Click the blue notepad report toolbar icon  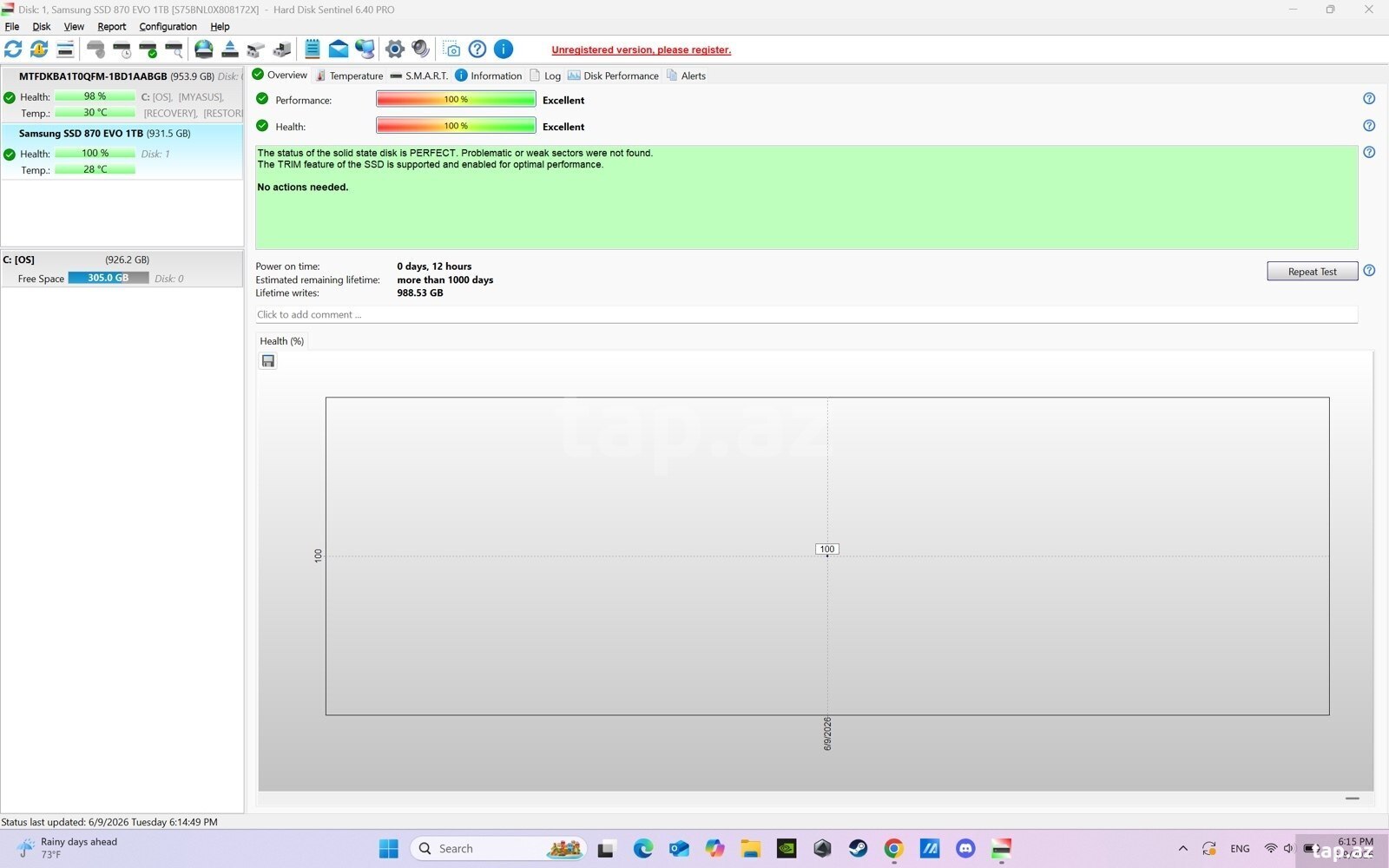tap(313, 49)
